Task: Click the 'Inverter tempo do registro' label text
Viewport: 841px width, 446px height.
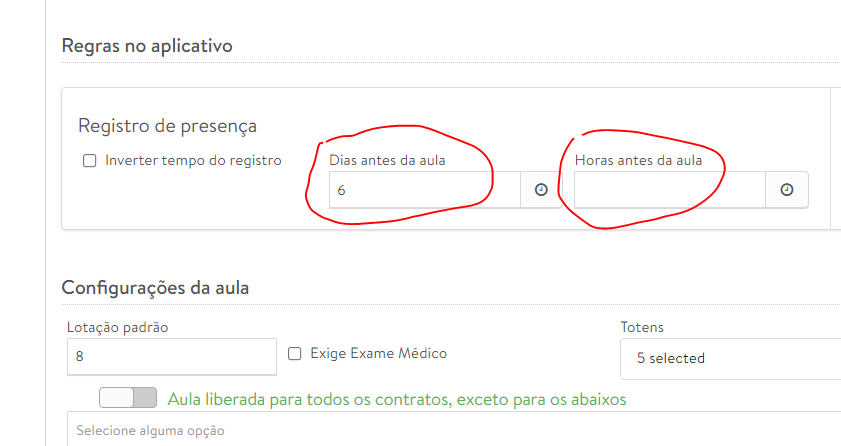Action: click(x=193, y=160)
